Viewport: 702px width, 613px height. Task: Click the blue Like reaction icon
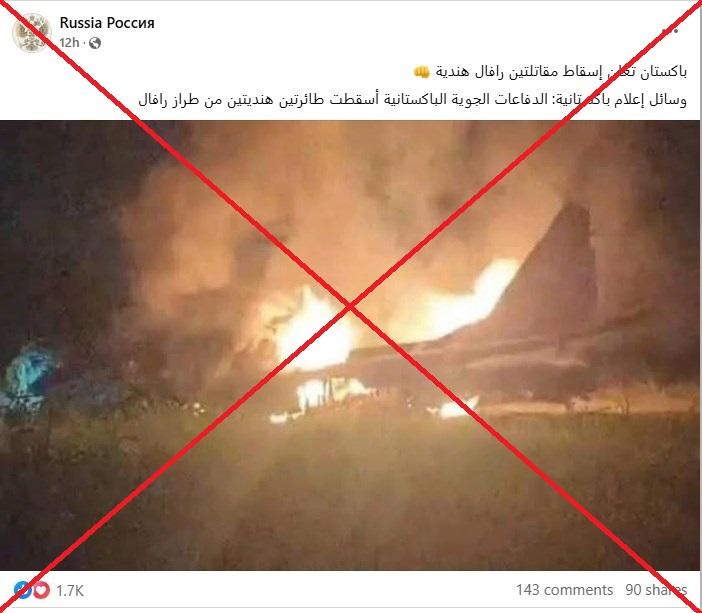coord(22,590)
